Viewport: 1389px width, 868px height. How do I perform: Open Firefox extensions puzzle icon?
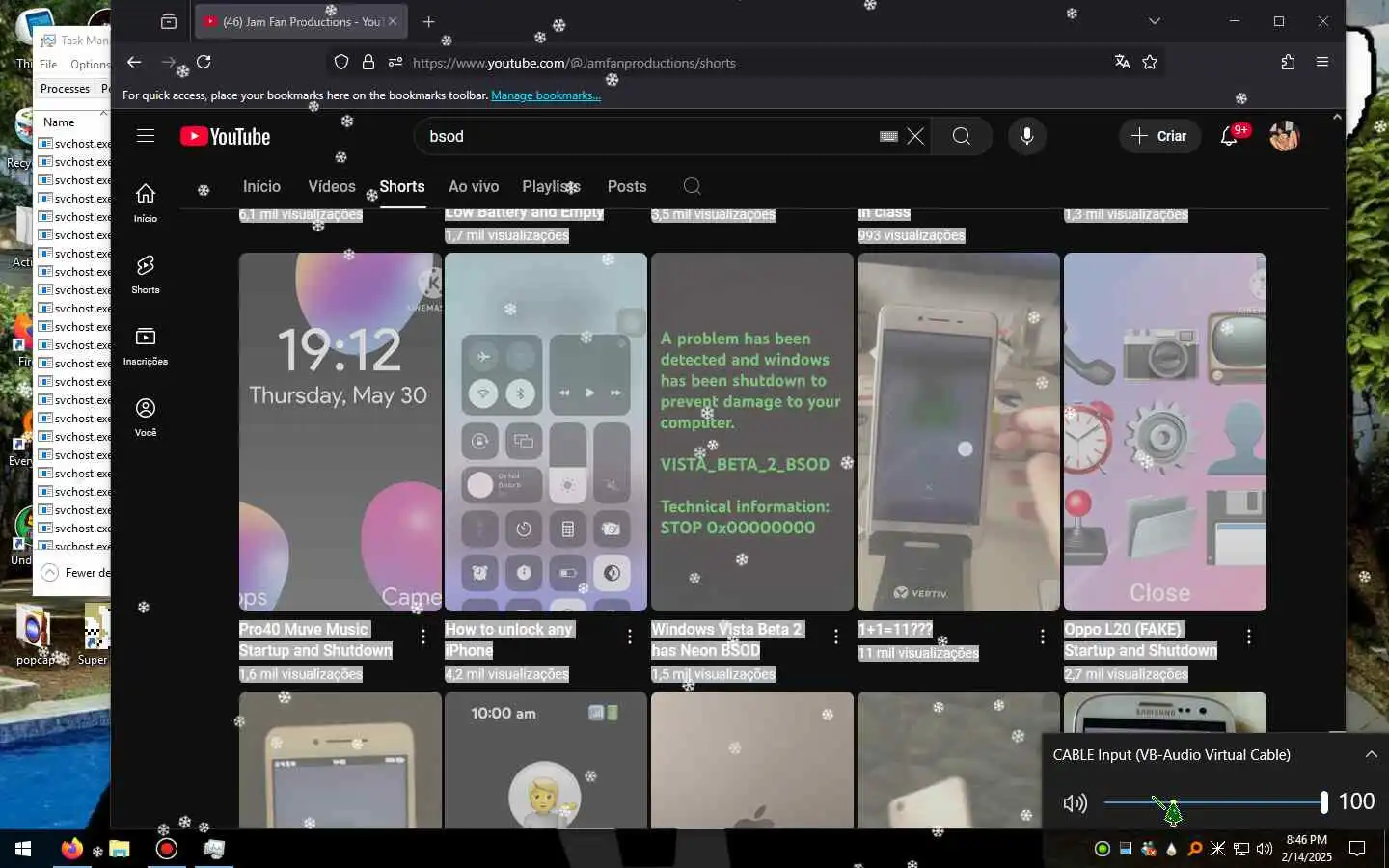[x=1288, y=62]
